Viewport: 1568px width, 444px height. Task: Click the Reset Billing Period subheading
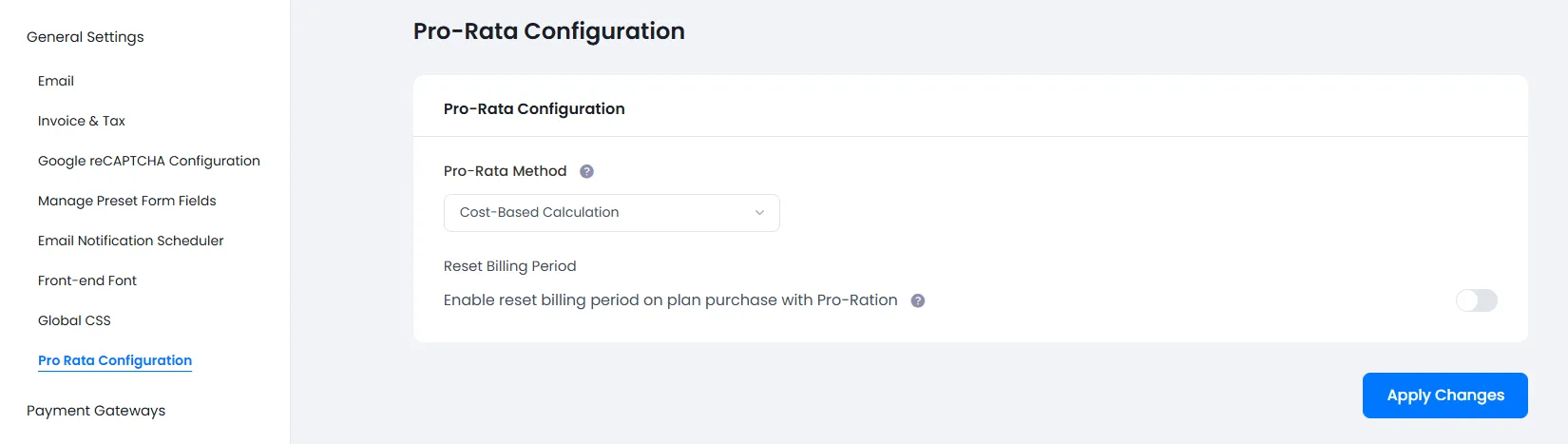[x=509, y=266]
